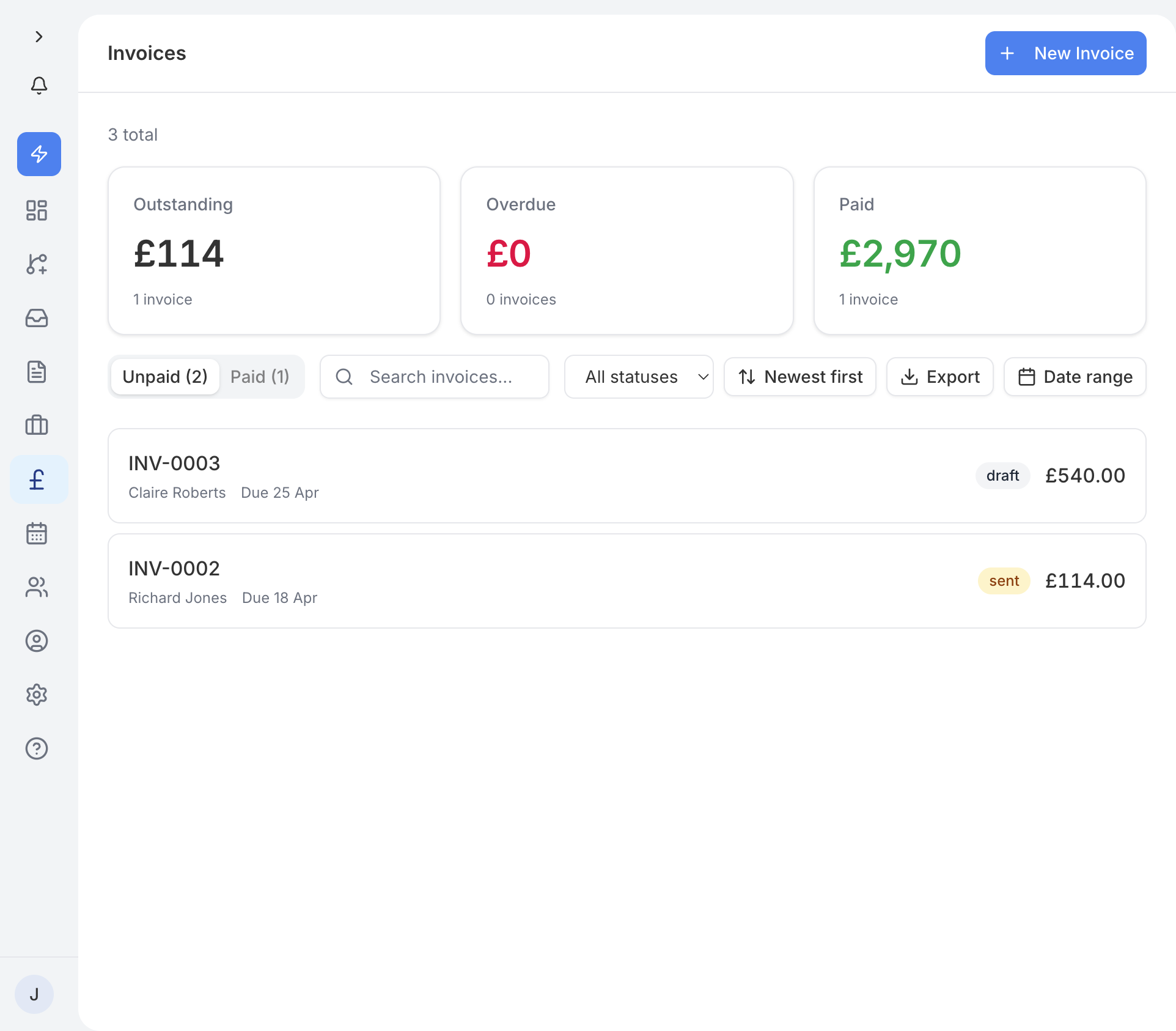Select the inbox icon in the sidebar
Viewport: 1176px width, 1031px height.
[36, 318]
